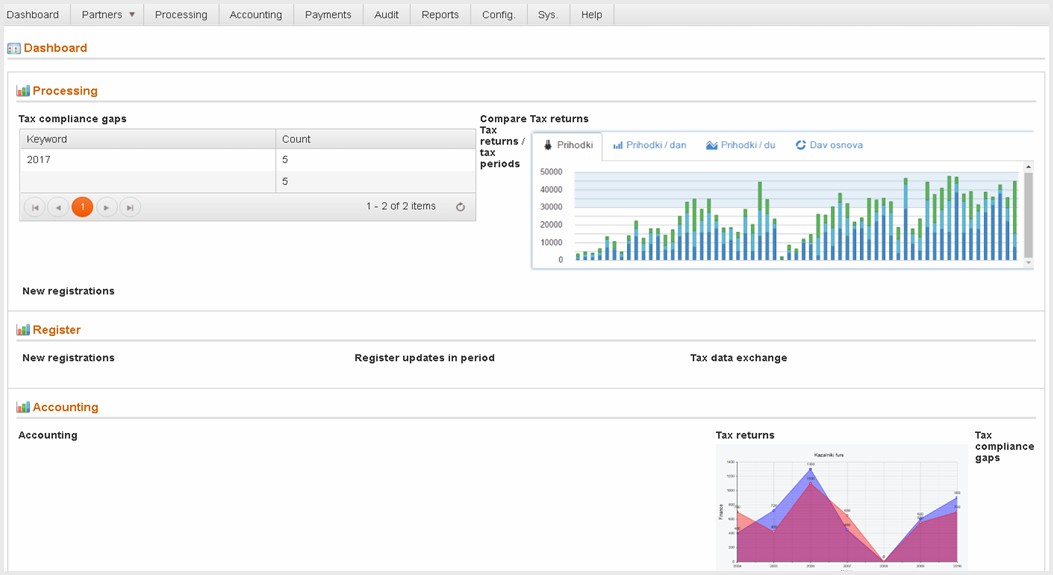
Task: Click the Dashboard title icon
Action: (x=14, y=48)
